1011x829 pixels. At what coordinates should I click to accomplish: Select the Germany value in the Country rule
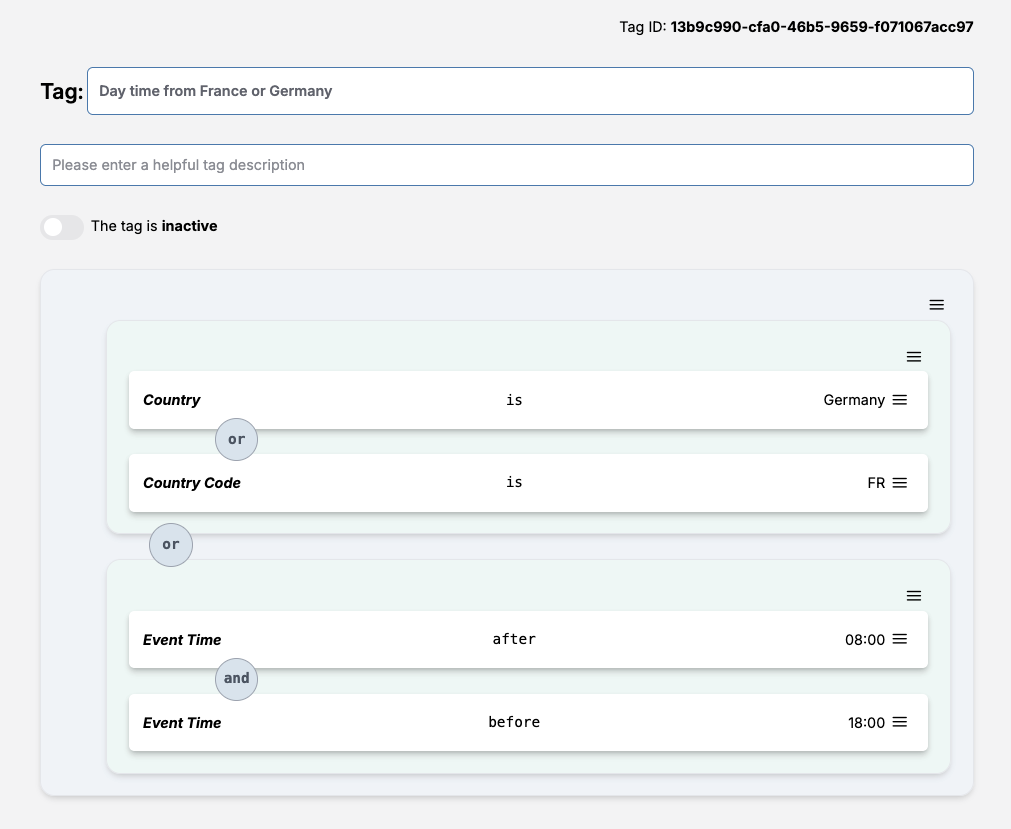click(855, 399)
